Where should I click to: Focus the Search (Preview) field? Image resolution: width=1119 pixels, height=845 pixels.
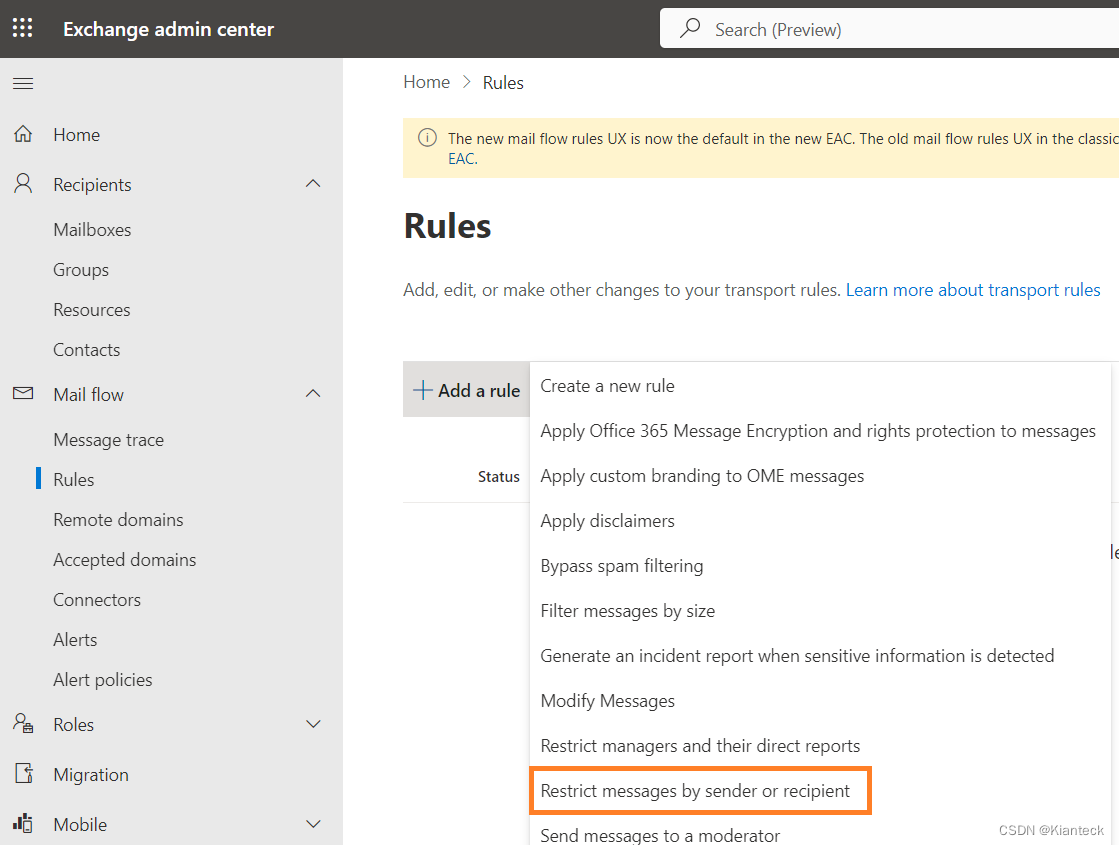(889, 29)
